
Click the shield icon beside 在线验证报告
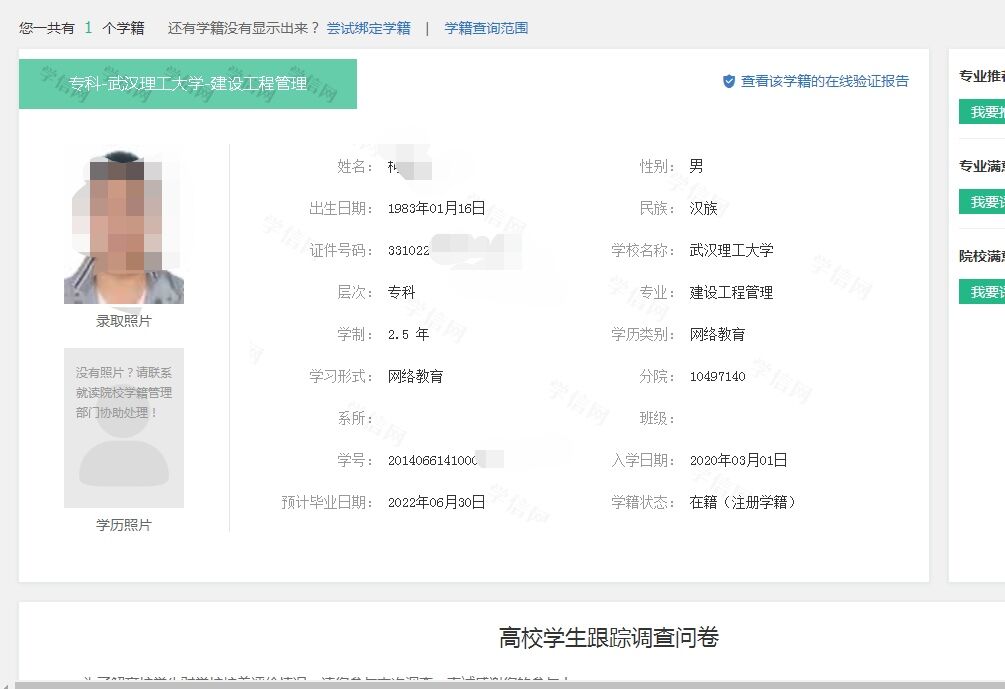(729, 81)
